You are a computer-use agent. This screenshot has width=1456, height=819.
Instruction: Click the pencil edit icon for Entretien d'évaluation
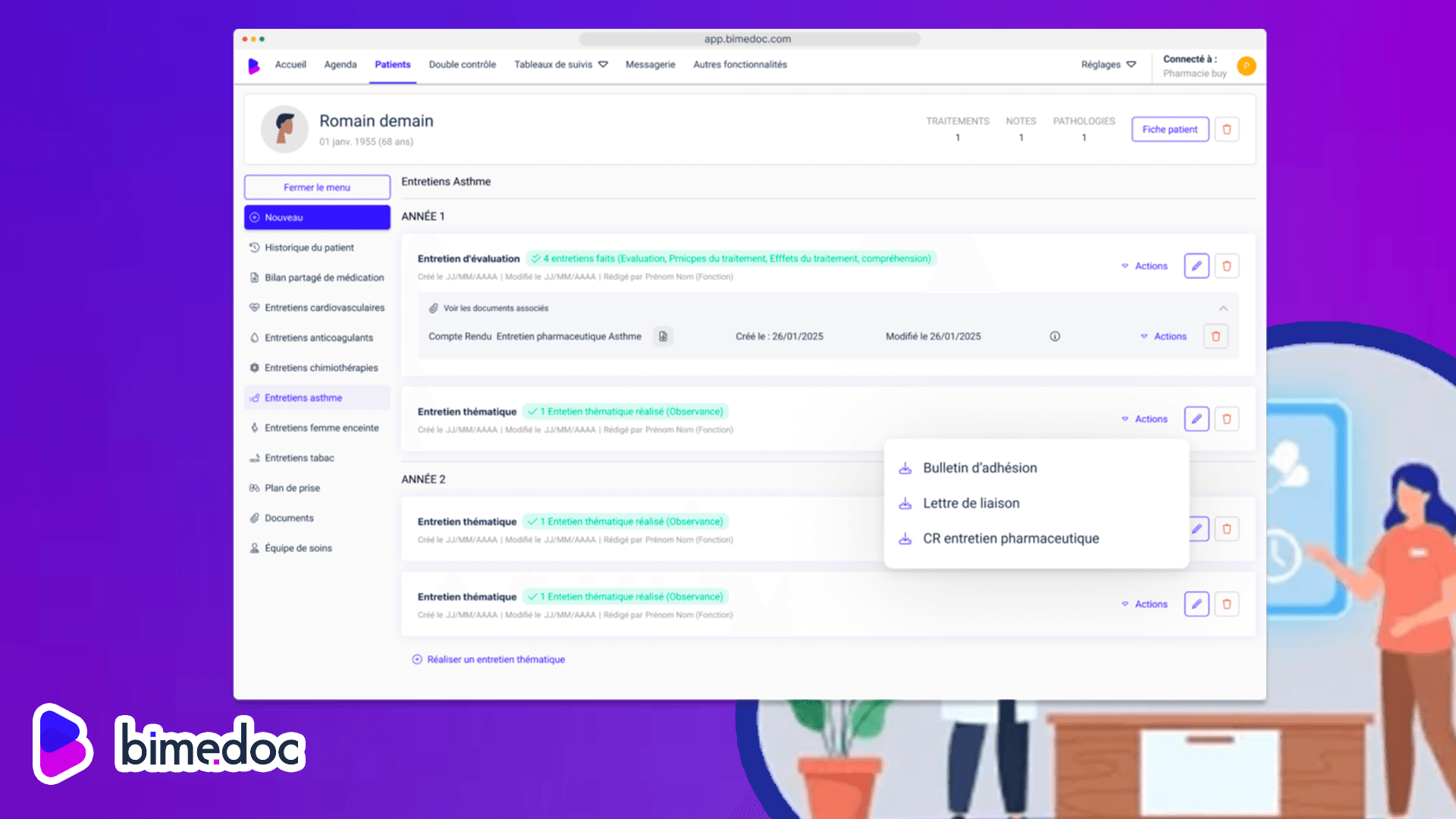pos(1196,266)
